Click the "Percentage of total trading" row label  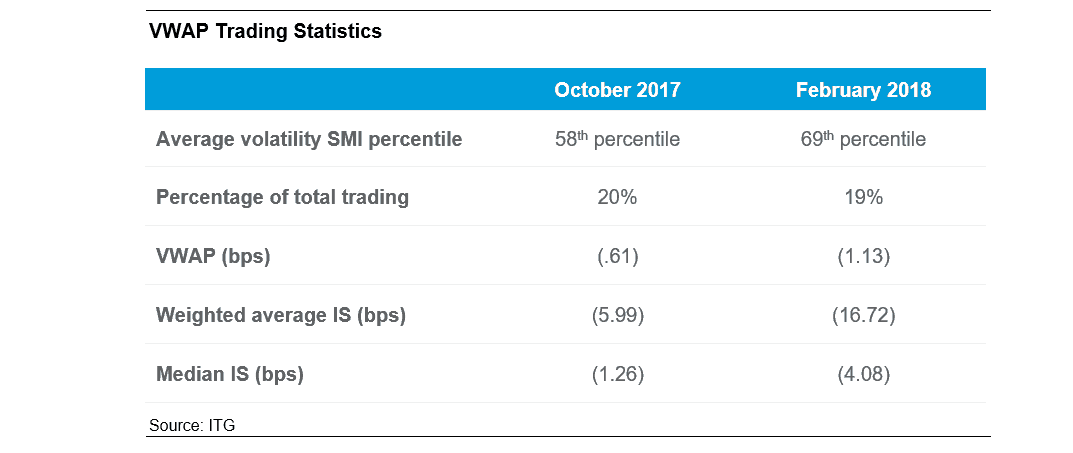tap(282, 197)
